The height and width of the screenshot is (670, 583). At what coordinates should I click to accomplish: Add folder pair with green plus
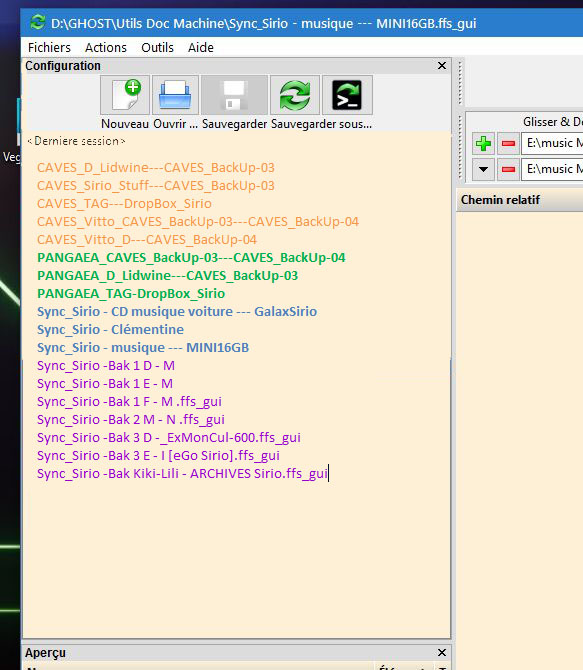point(483,143)
